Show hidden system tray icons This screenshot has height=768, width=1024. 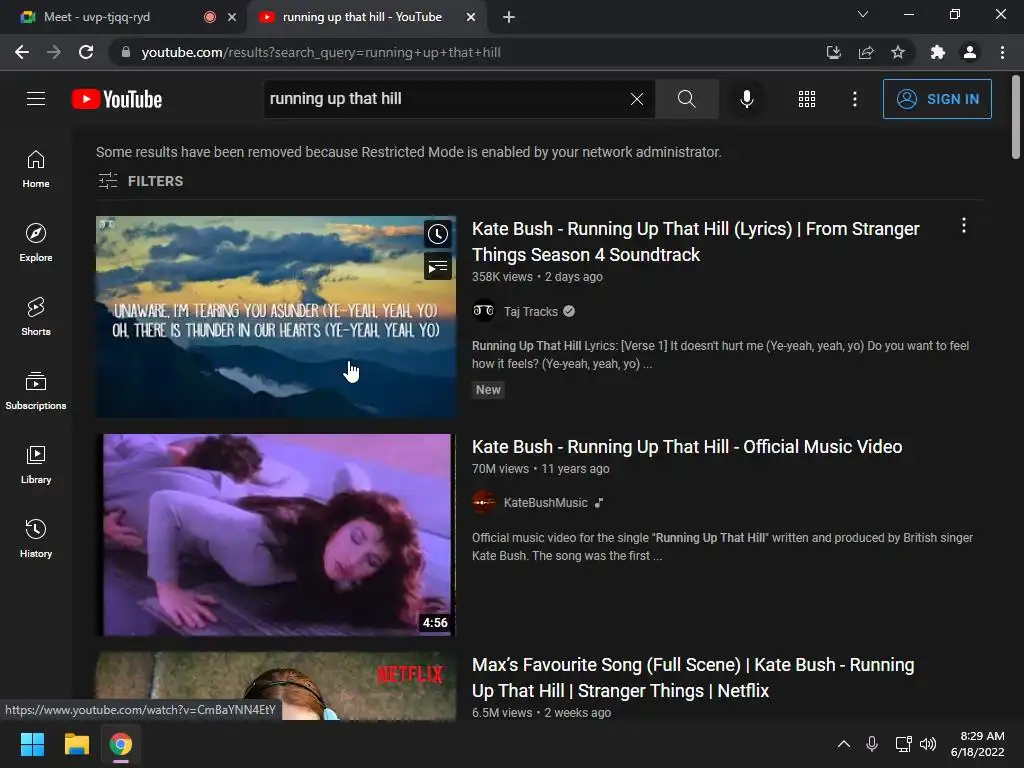[x=844, y=744]
